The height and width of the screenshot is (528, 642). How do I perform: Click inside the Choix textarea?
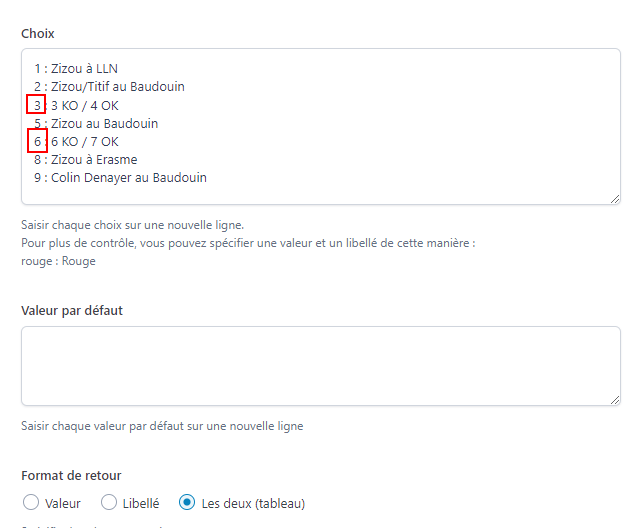click(x=321, y=126)
